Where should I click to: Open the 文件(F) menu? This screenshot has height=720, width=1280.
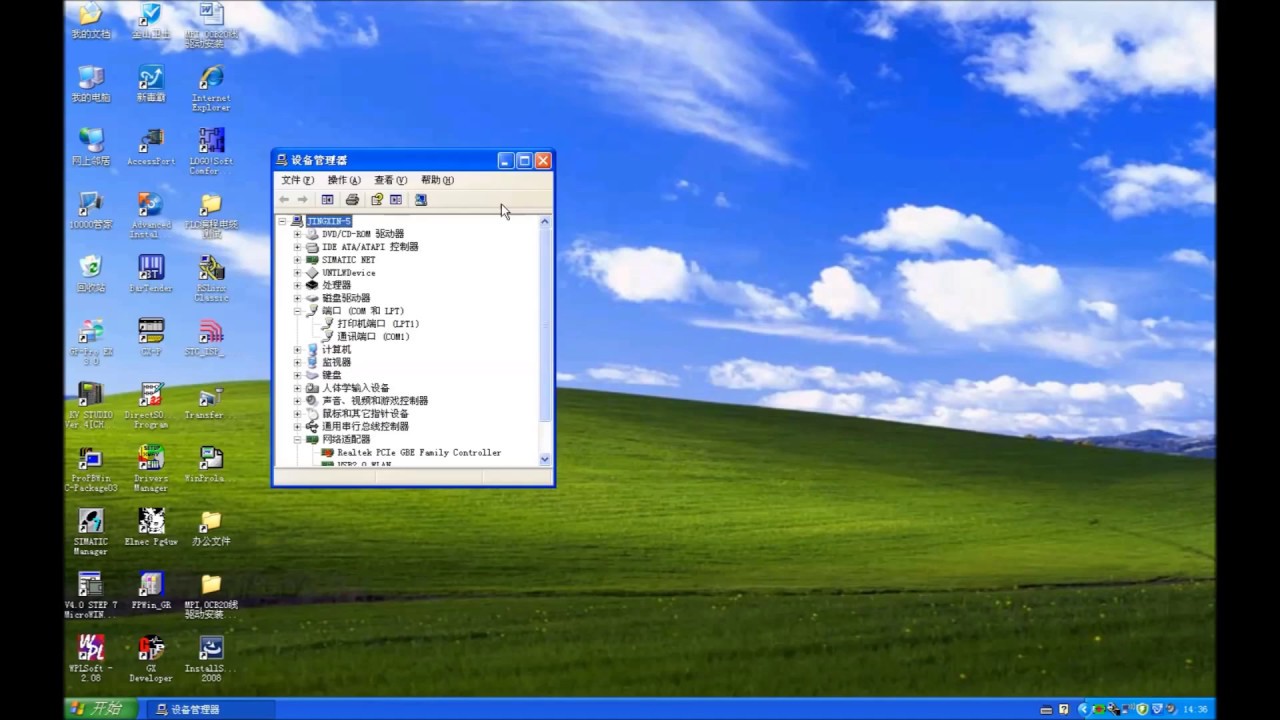[x=297, y=180]
